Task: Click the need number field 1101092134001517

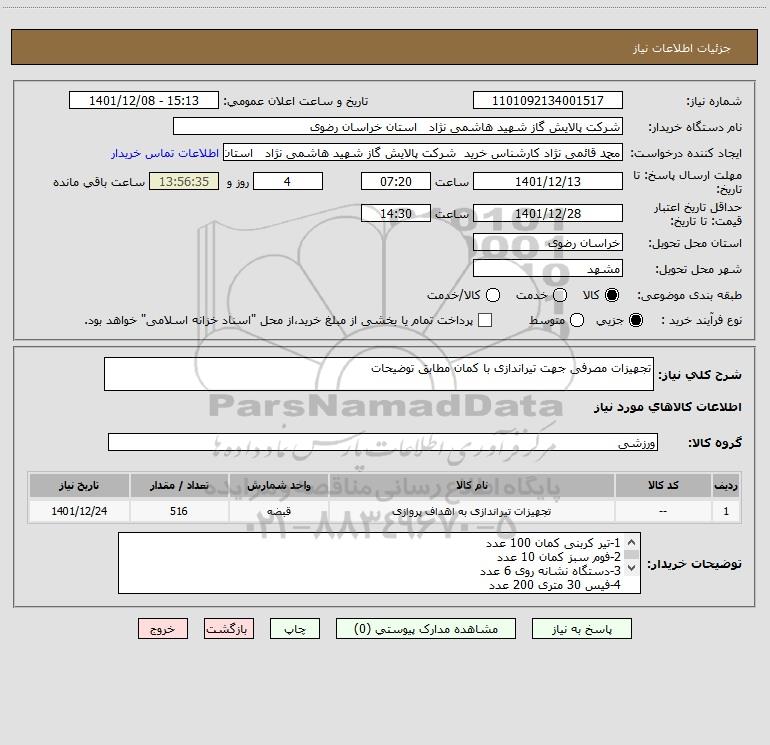Action: [x=548, y=101]
